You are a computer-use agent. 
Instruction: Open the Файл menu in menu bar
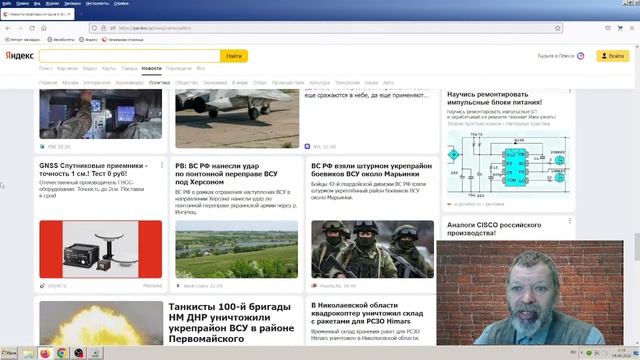pyautogui.click(x=7, y=3)
